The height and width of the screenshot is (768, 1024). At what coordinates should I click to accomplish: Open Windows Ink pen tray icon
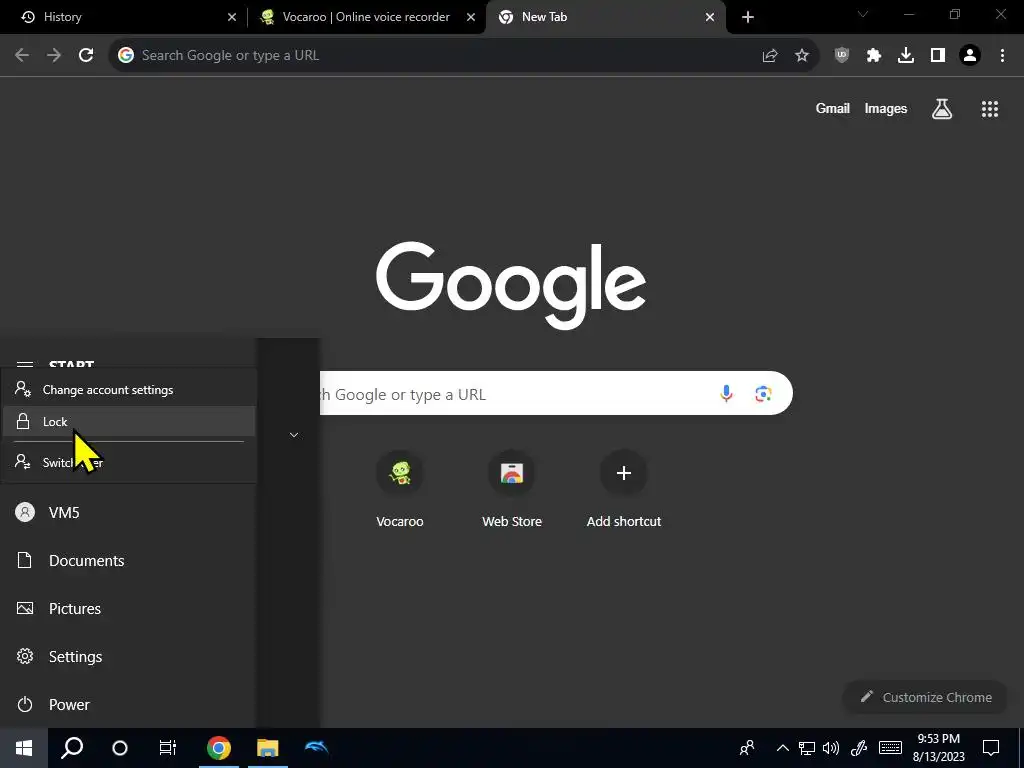pos(859,748)
